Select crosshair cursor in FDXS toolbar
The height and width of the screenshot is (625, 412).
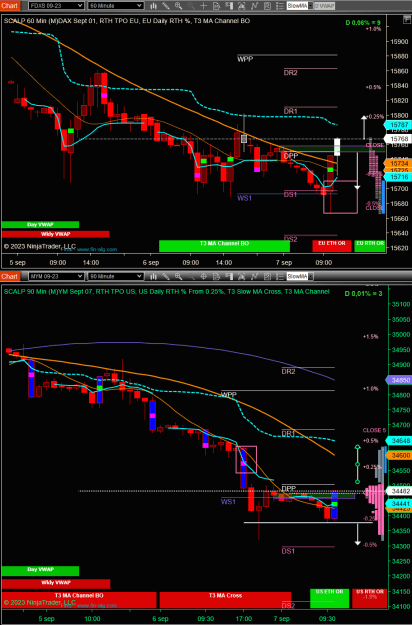204,6
